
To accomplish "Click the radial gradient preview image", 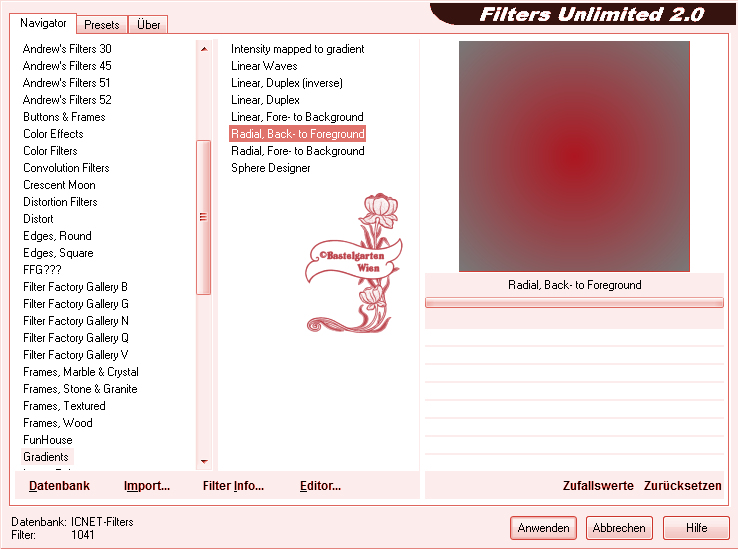I will click(x=574, y=156).
